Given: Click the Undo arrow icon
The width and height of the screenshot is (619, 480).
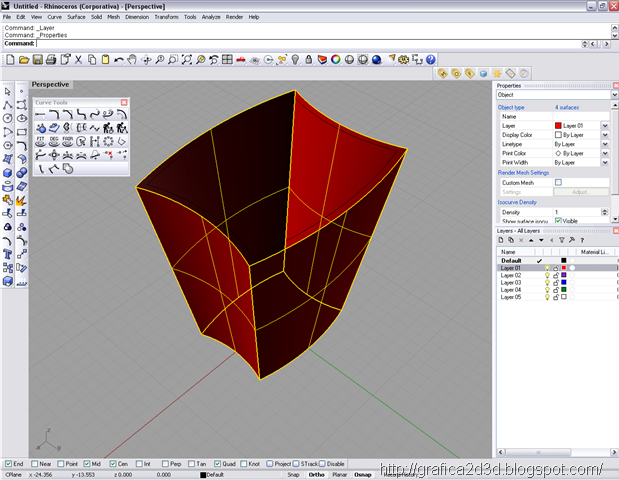Looking at the screenshot, I should click(118, 60).
